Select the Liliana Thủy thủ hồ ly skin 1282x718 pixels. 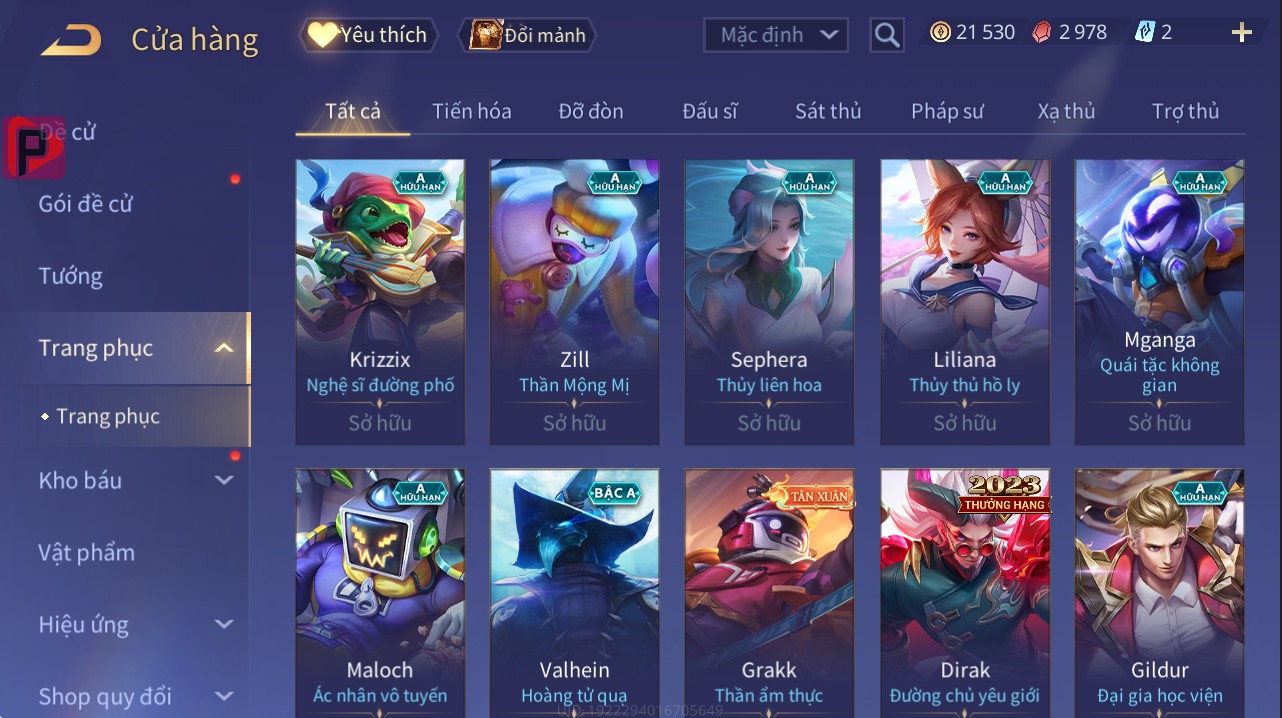click(x=965, y=302)
